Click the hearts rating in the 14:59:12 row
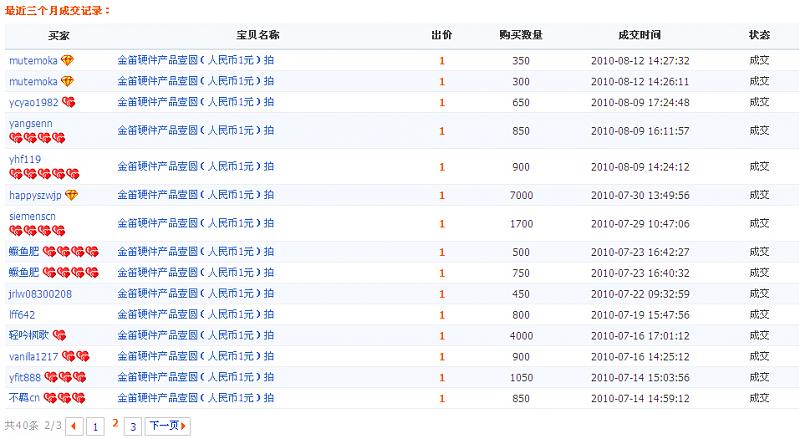800x439 pixels. coord(64,398)
